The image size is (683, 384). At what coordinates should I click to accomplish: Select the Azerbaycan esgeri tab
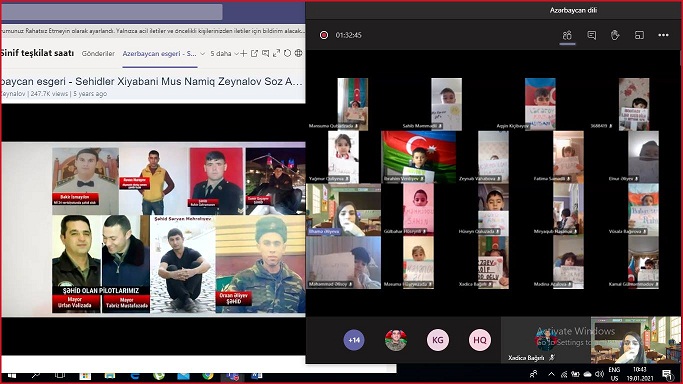pos(159,54)
